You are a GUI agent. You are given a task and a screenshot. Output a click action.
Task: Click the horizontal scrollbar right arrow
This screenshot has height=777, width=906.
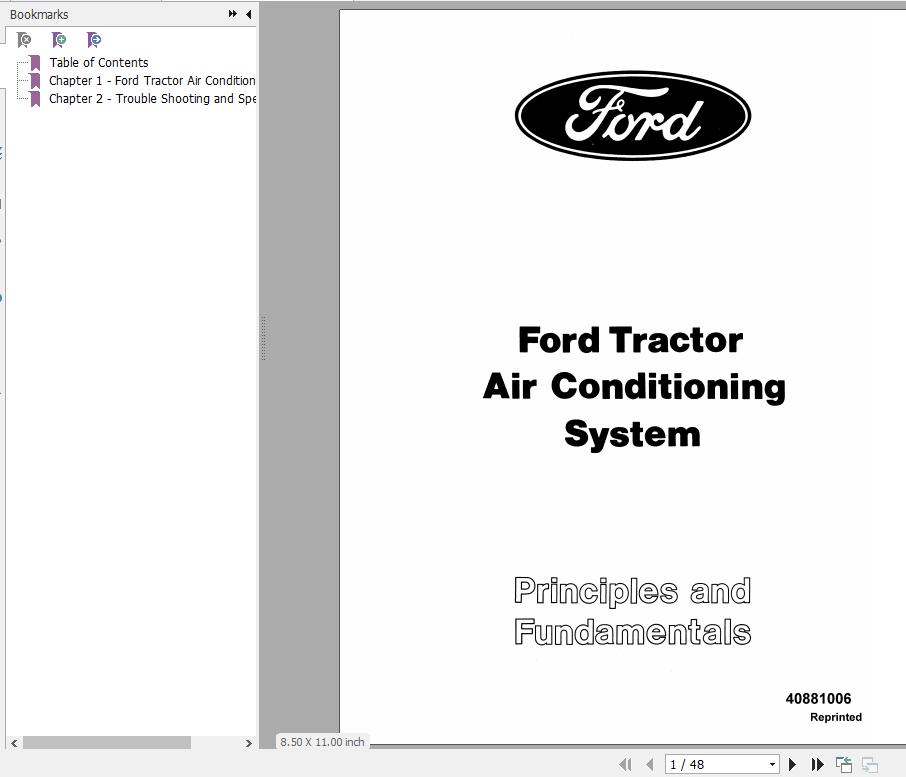249,744
